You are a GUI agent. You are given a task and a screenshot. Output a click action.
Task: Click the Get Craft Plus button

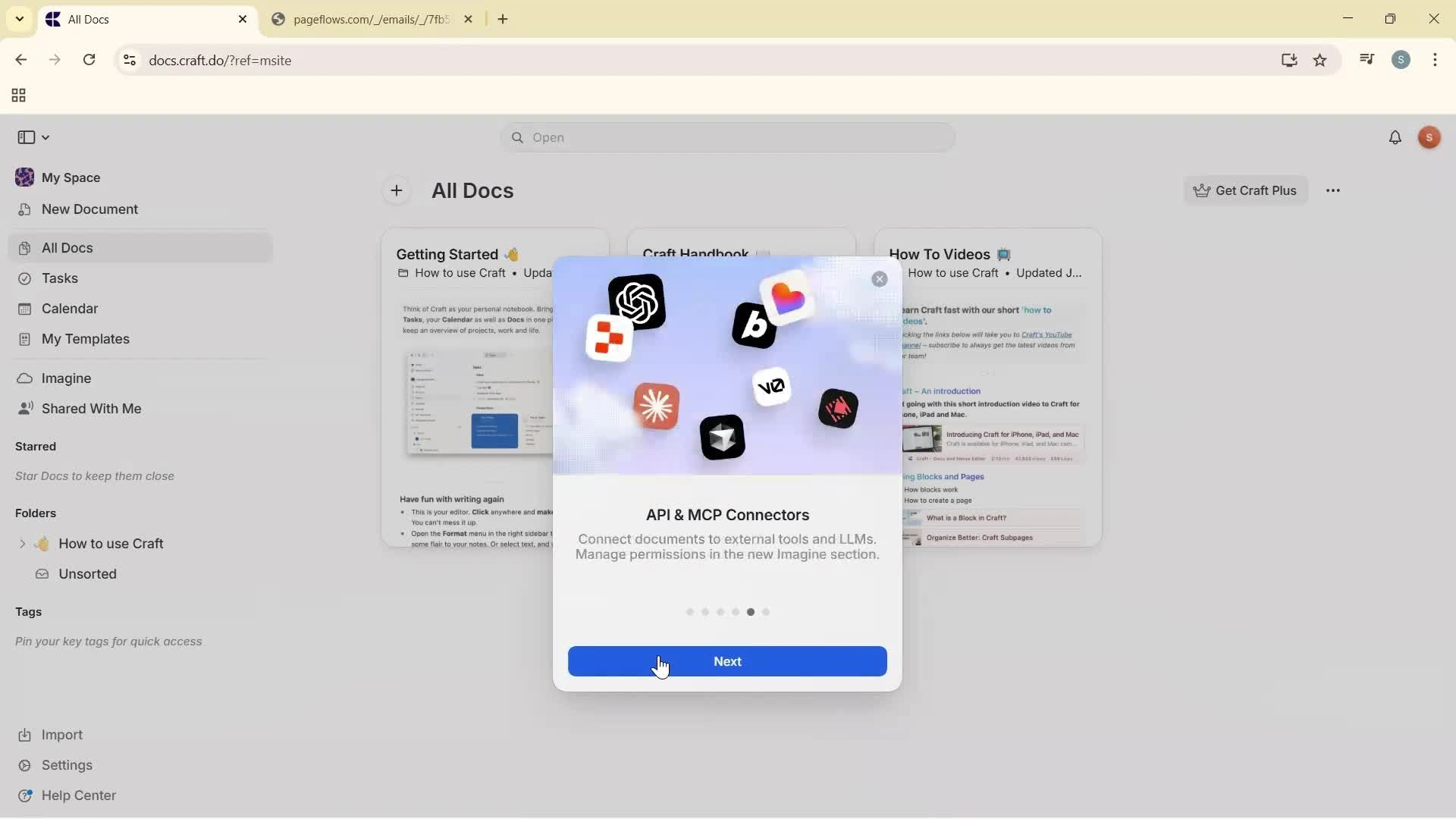tap(1246, 190)
